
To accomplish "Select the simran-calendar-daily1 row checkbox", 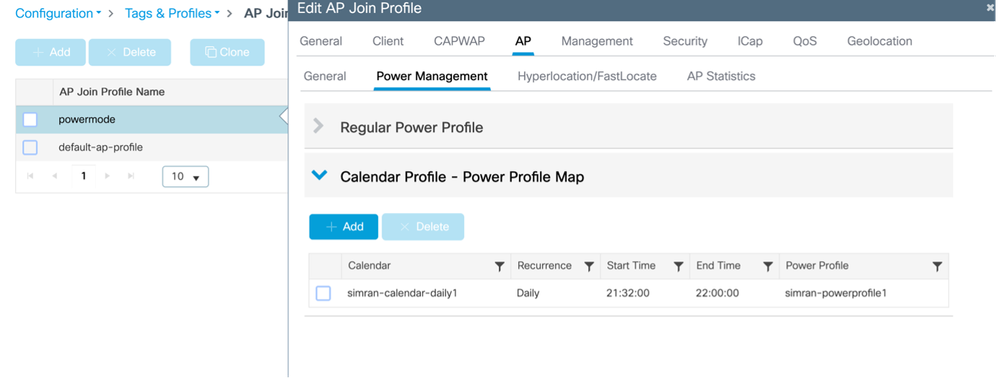I will tap(324, 294).
